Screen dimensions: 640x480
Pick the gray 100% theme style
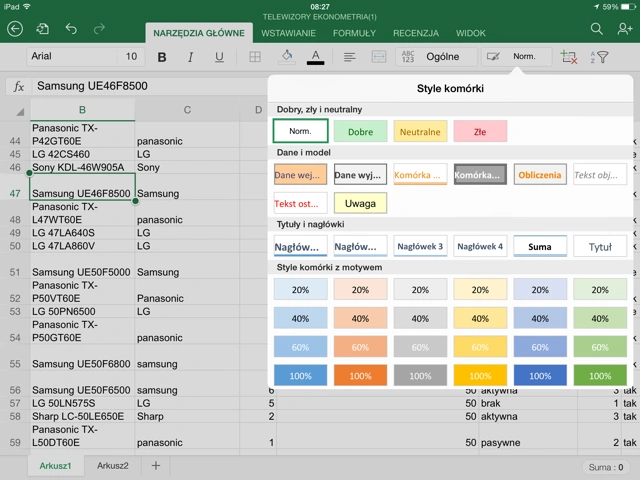click(420, 376)
